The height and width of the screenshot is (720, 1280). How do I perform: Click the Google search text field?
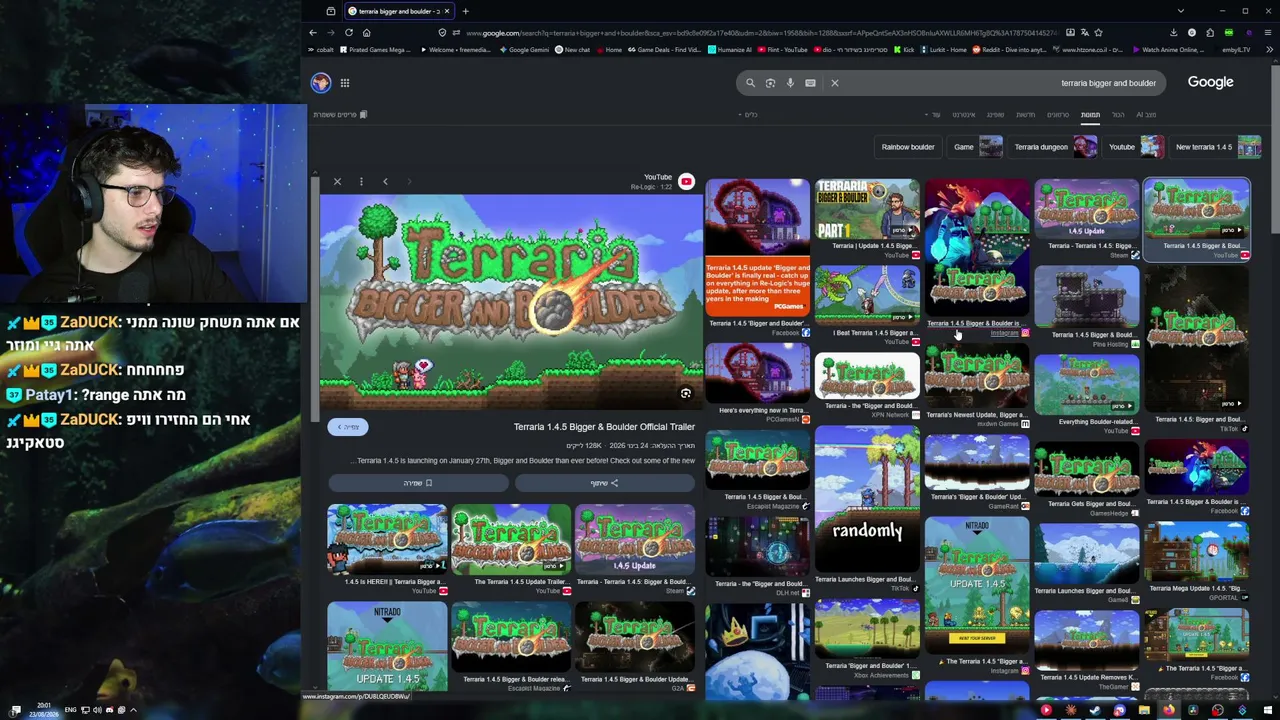[1000, 83]
